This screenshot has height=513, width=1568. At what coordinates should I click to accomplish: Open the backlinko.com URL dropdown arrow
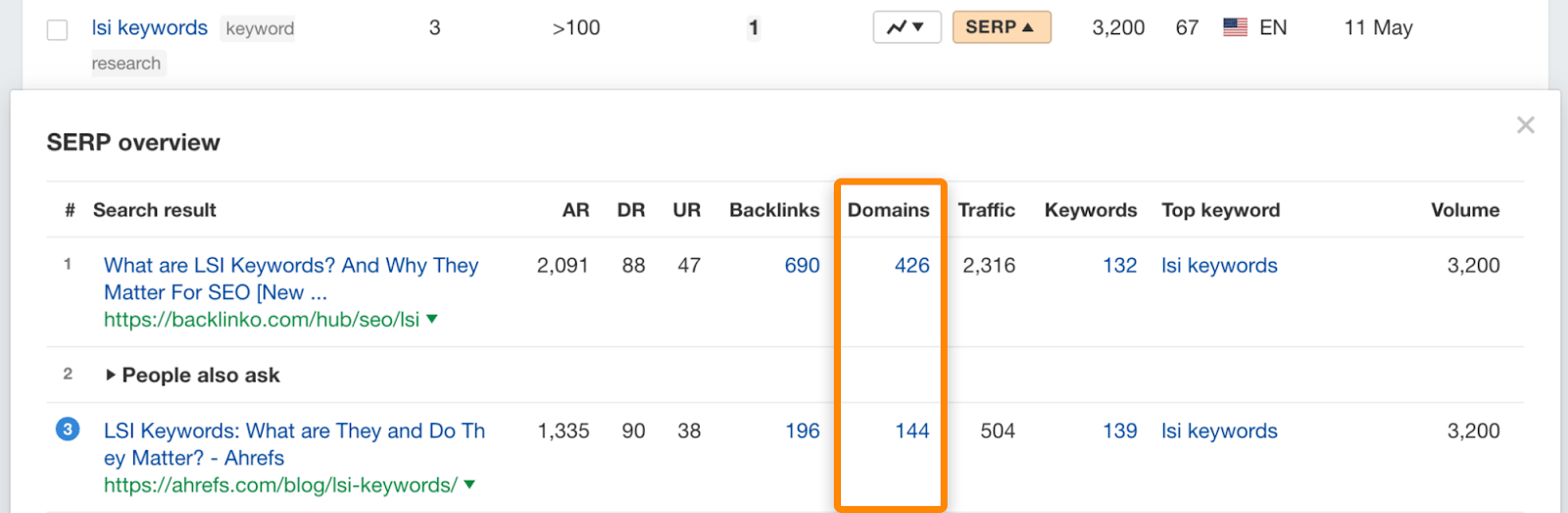tap(432, 319)
